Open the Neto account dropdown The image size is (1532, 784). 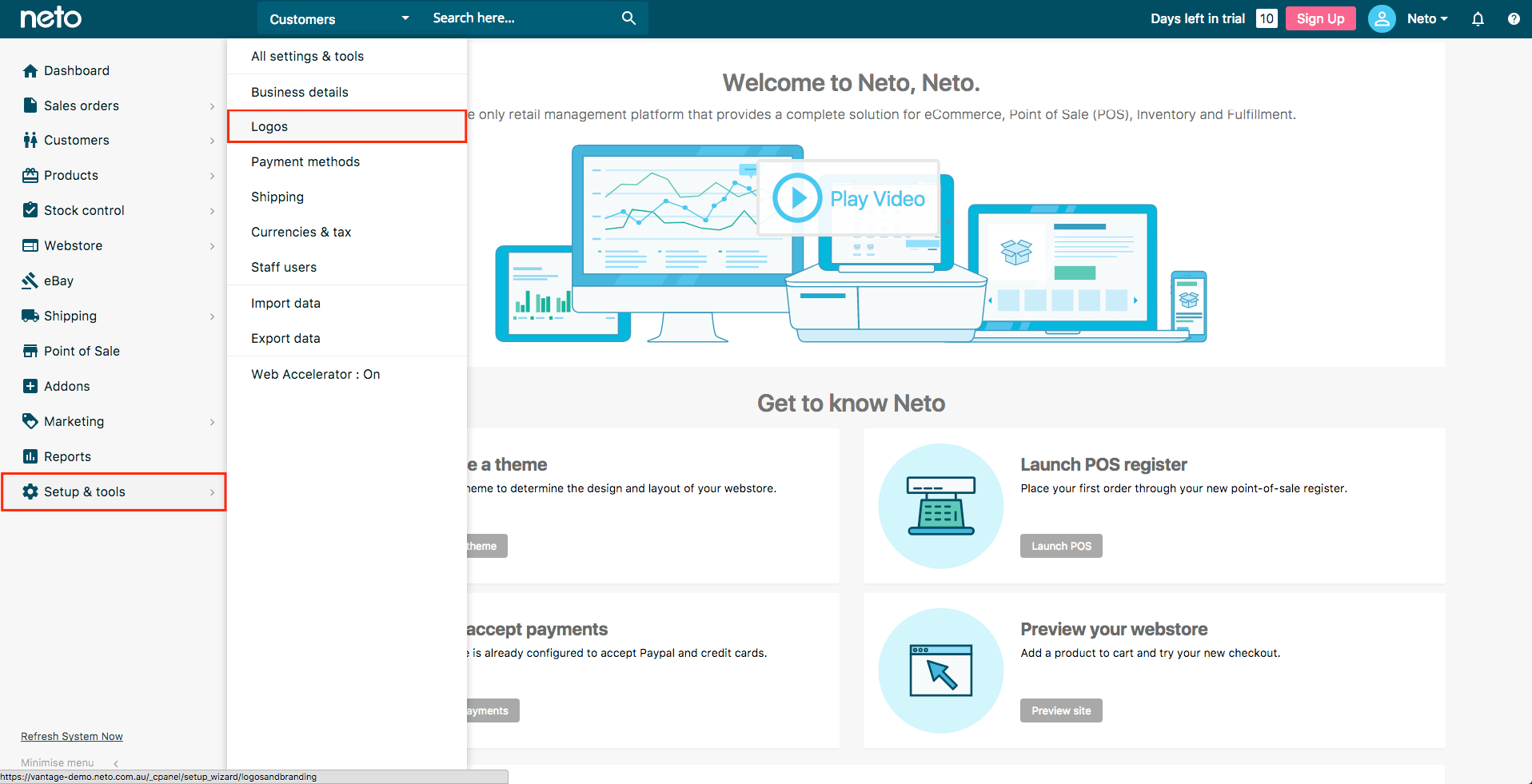point(1427,18)
